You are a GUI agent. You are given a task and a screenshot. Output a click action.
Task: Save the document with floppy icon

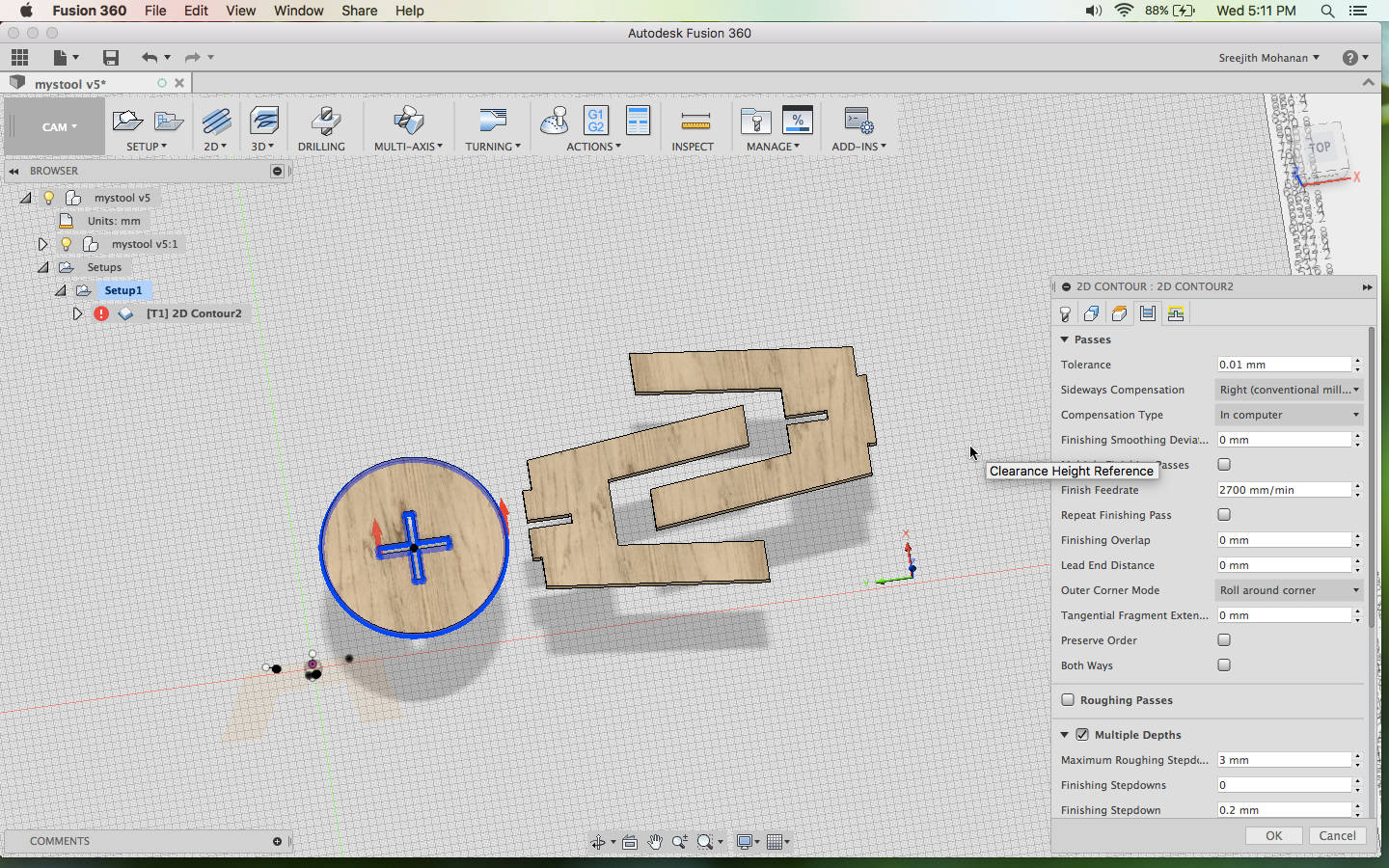point(111,58)
